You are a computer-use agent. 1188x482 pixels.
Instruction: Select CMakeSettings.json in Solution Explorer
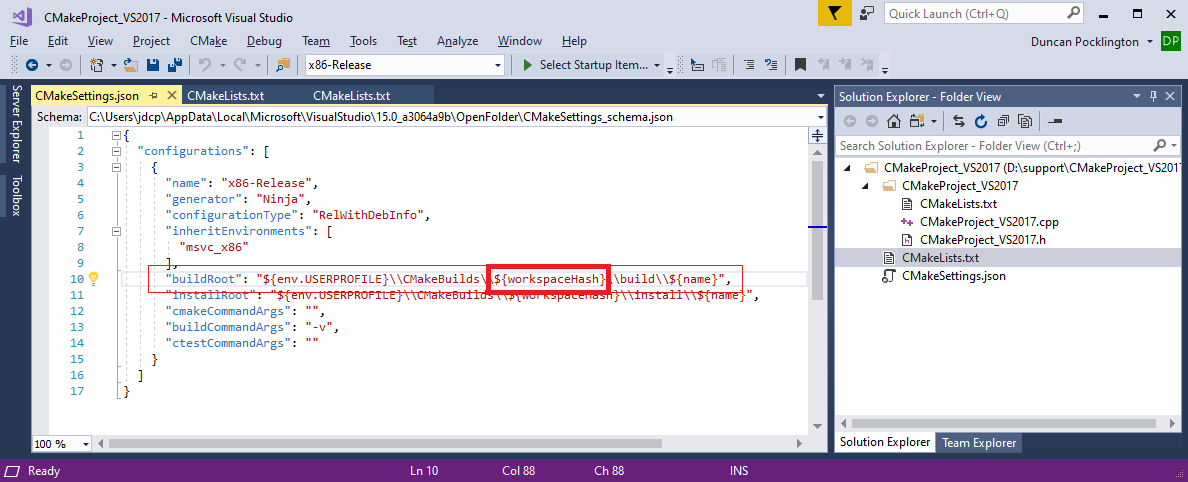click(x=953, y=276)
